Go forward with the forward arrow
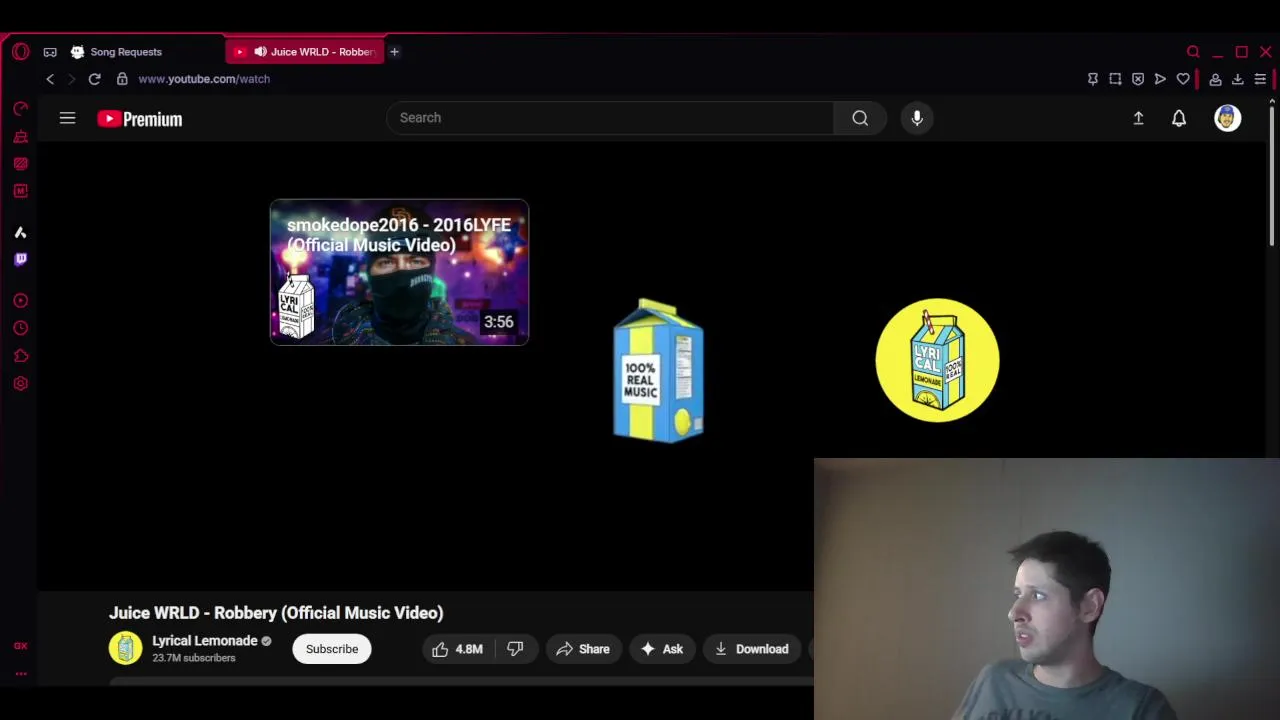This screenshot has height=720, width=1280. pyautogui.click(x=71, y=79)
